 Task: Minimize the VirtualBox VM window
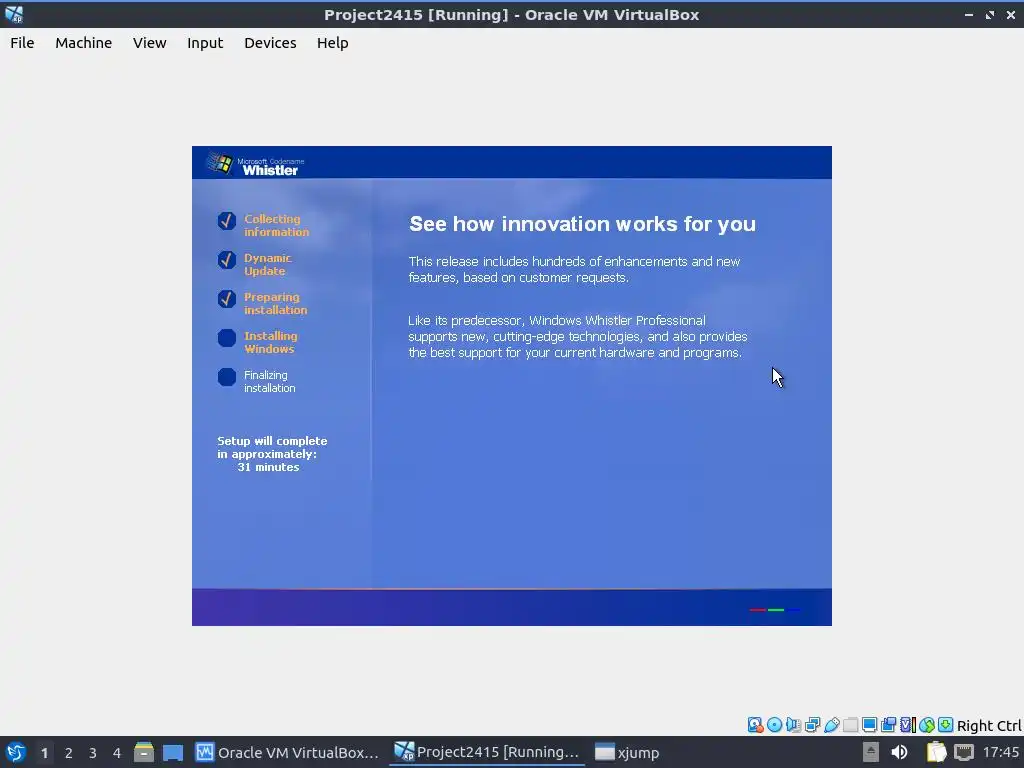tap(969, 14)
